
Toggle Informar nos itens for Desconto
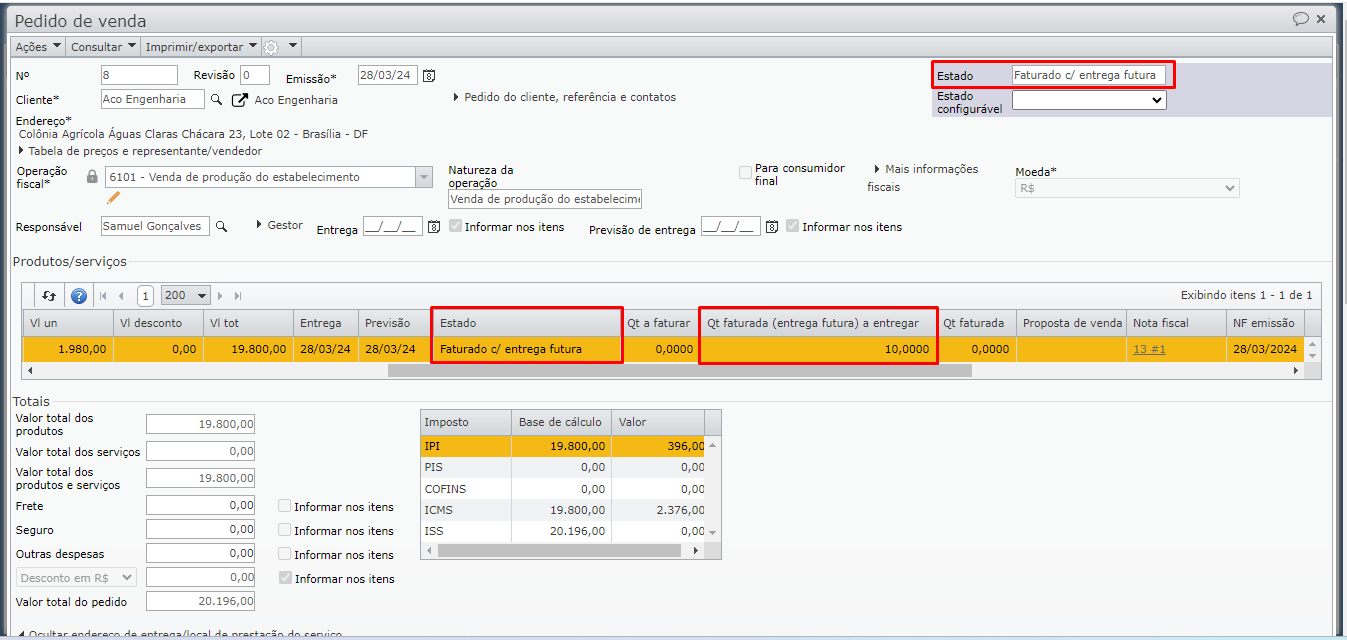click(x=285, y=578)
